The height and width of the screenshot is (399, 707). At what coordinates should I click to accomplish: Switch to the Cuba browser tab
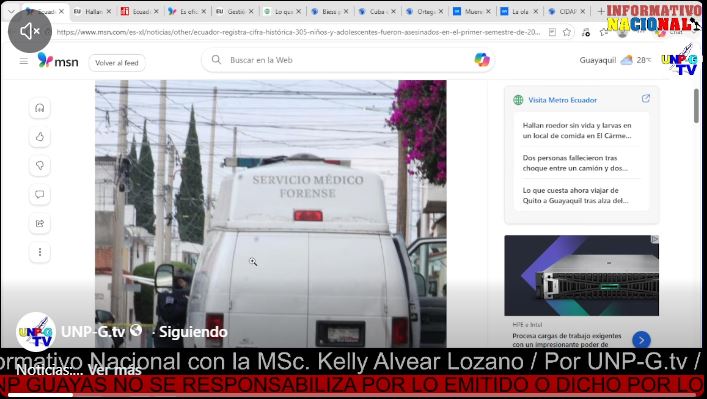click(375, 11)
